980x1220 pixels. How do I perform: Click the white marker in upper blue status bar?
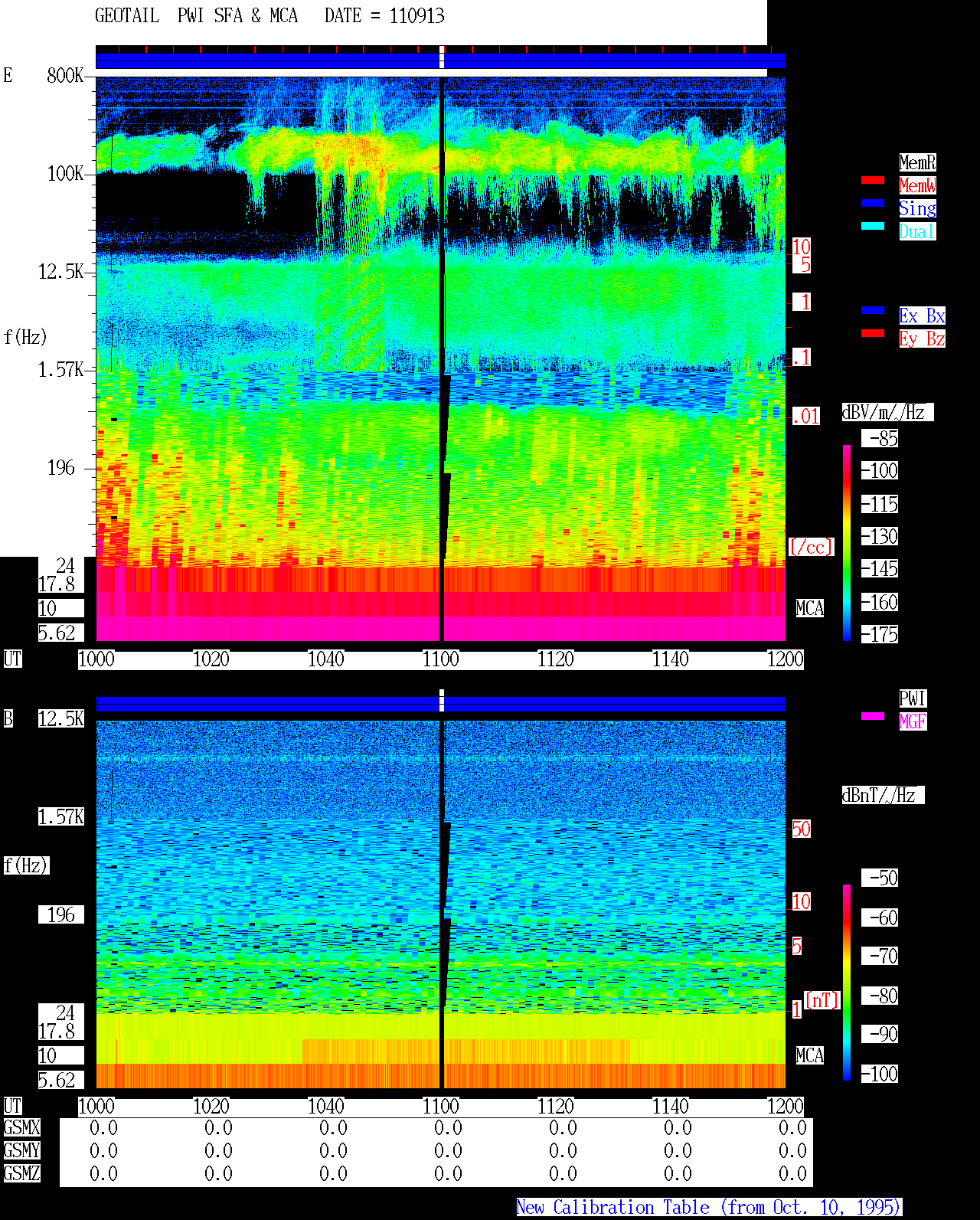[442, 57]
